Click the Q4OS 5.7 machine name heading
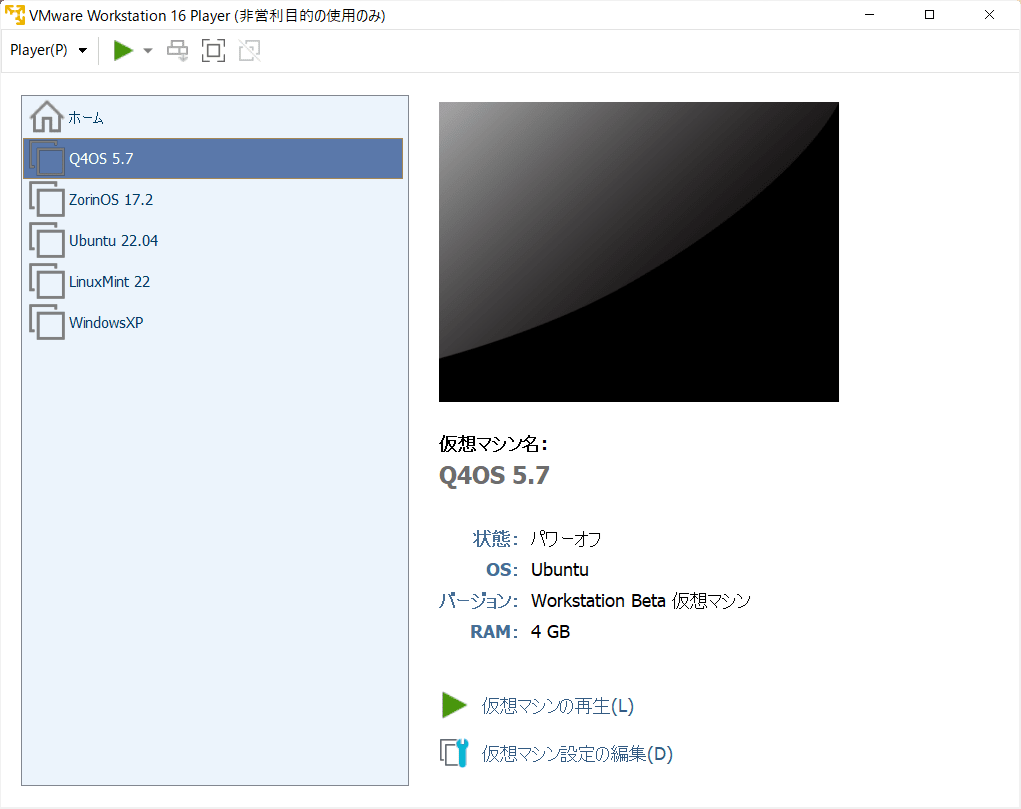 494,475
